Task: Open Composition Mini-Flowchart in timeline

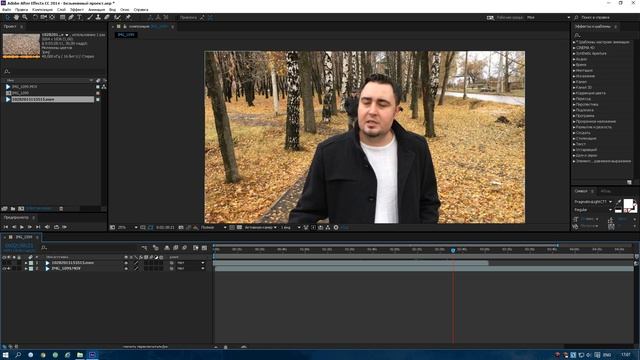Action: click(x=144, y=247)
